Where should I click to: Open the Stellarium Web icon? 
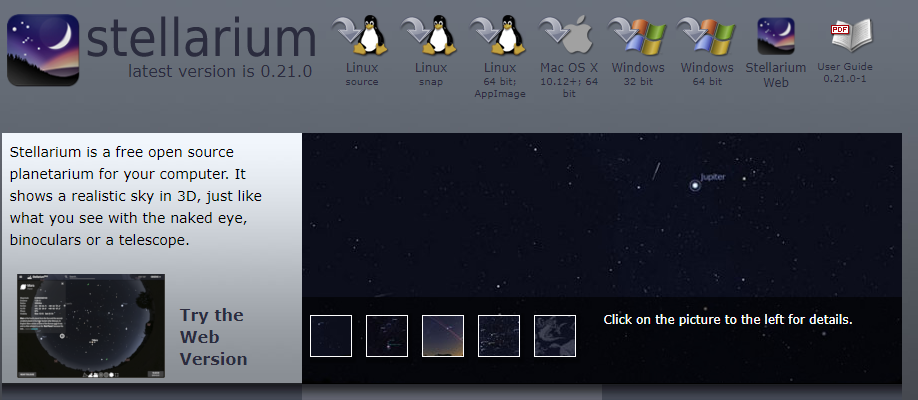pos(776,36)
